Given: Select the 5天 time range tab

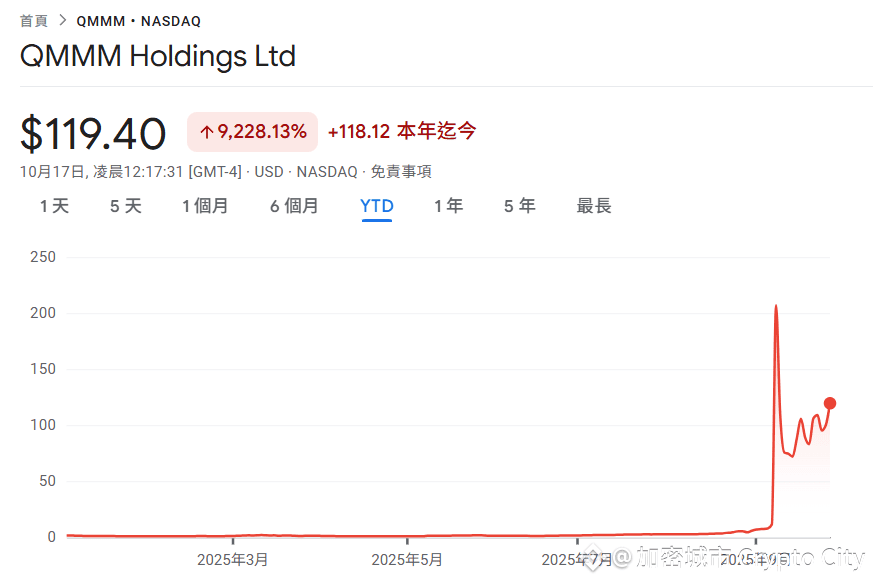Looking at the screenshot, I should (125, 206).
